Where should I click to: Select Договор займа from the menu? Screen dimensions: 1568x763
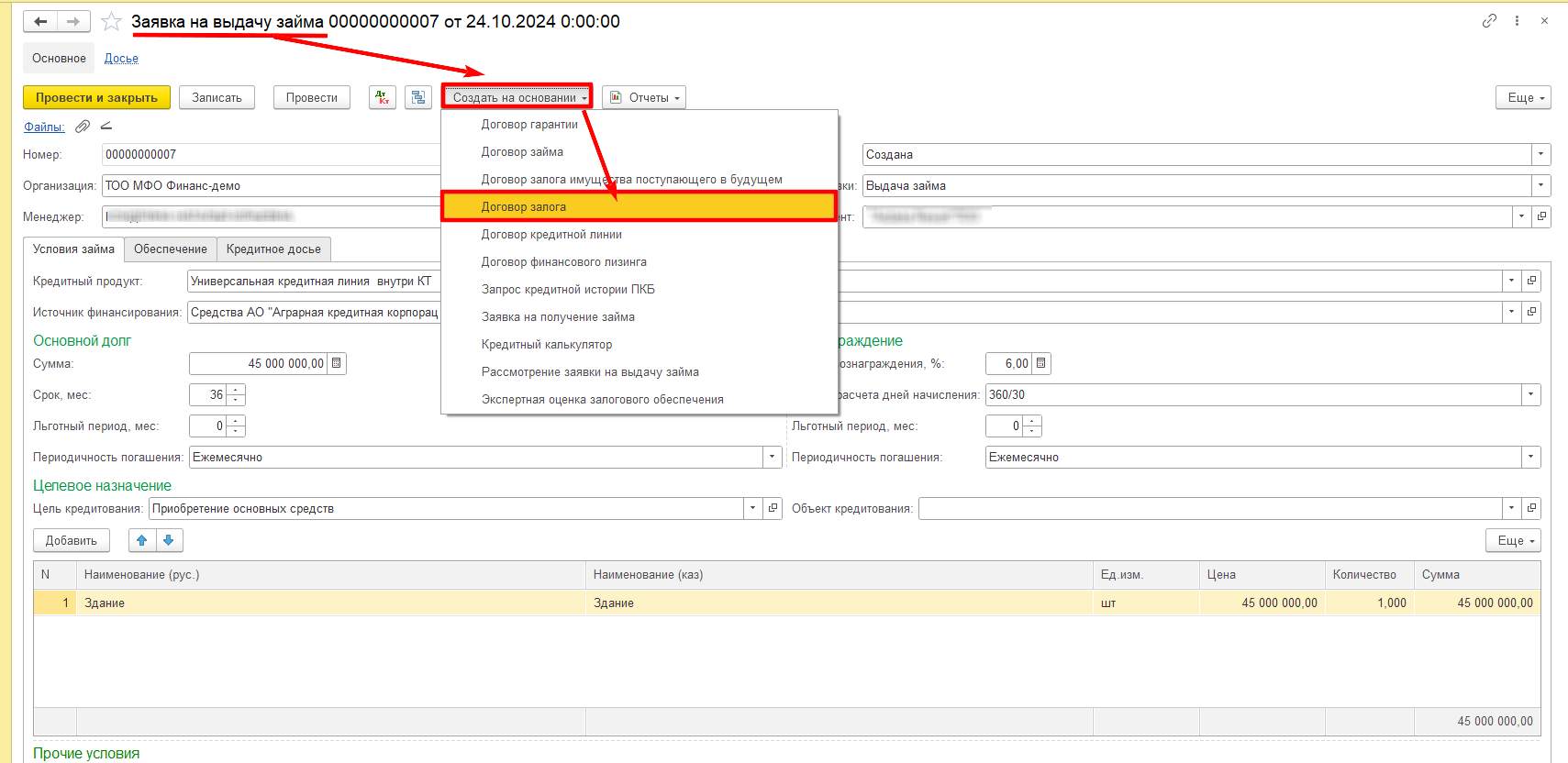[x=639, y=152]
